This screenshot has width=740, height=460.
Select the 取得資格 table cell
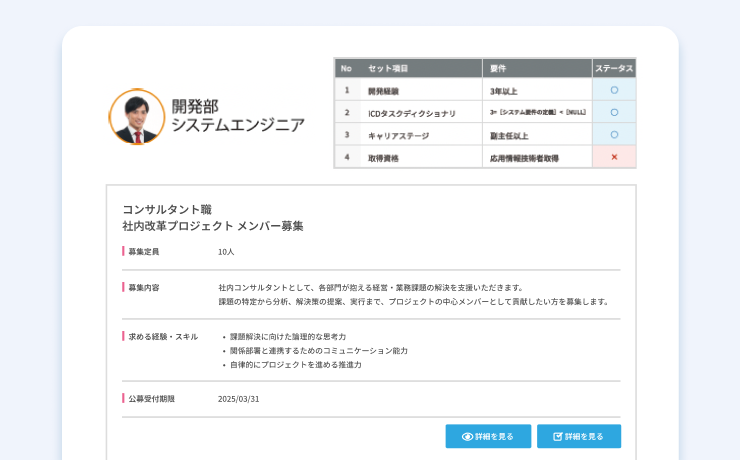[421, 157]
